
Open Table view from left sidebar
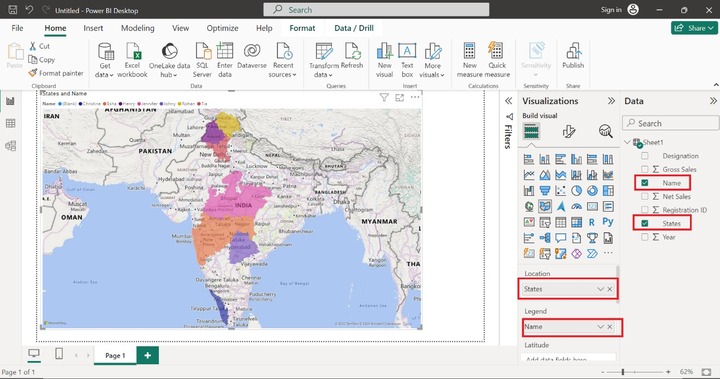click(x=11, y=123)
